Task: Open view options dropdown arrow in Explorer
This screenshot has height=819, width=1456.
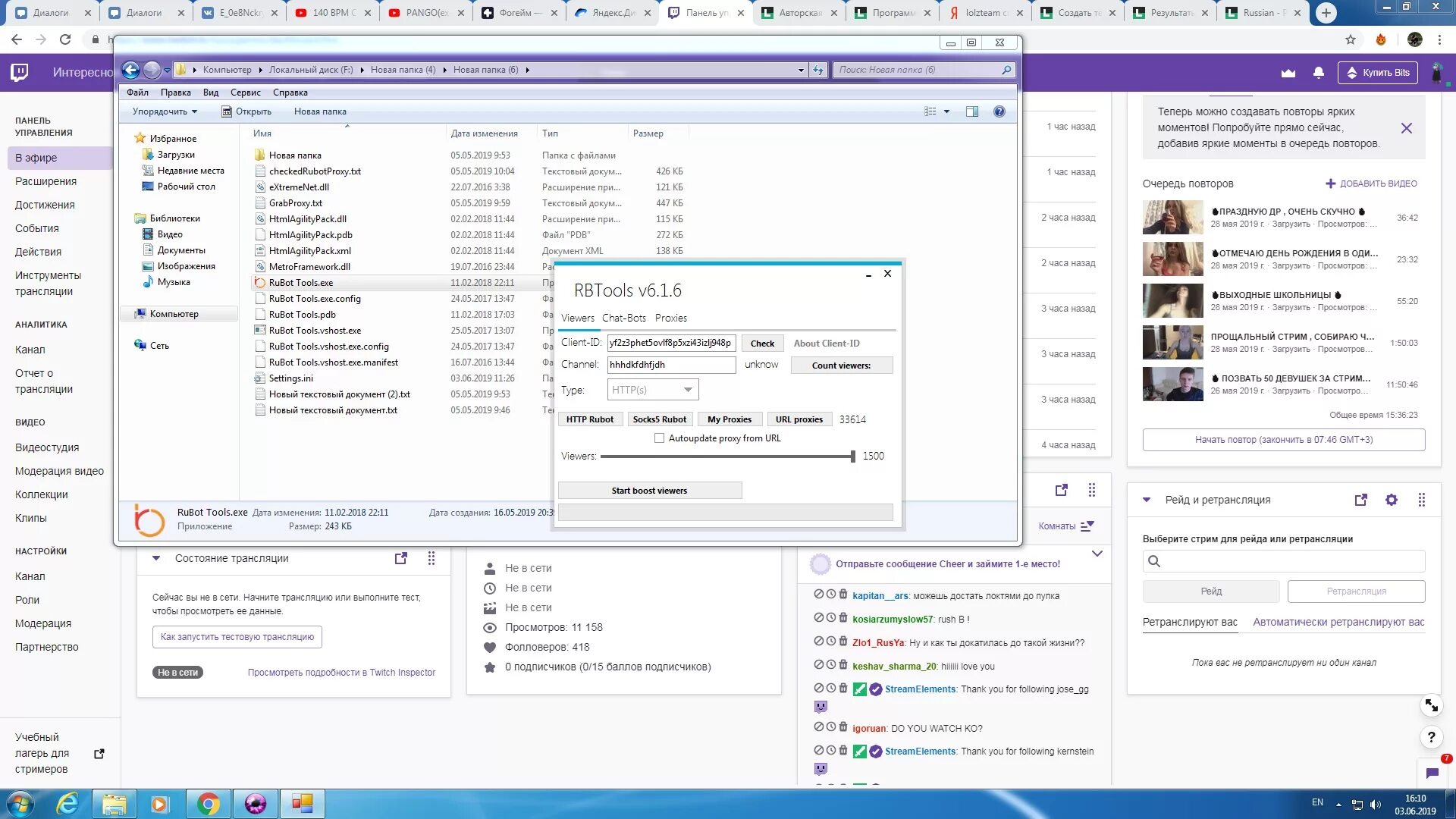Action: [x=946, y=111]
